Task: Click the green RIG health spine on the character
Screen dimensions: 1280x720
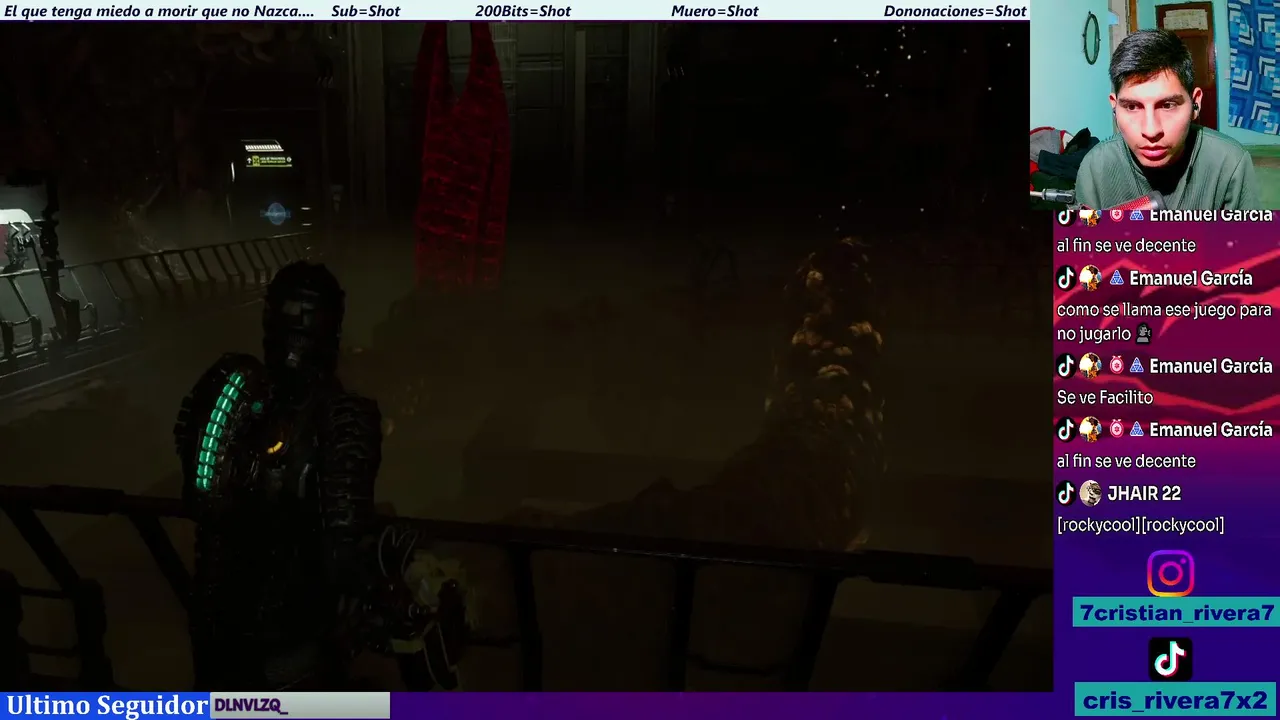Action: coord(222,430)
